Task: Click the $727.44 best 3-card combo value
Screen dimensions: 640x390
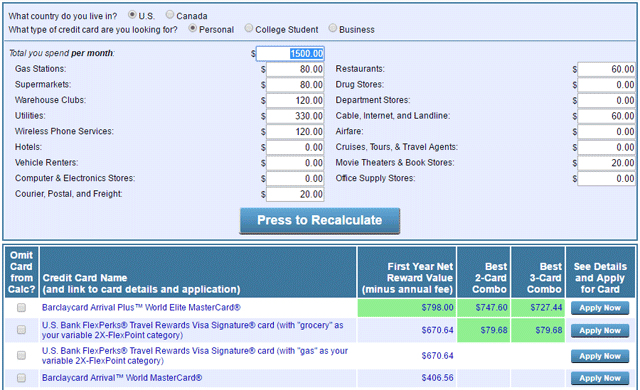Action: click(546, 308)
